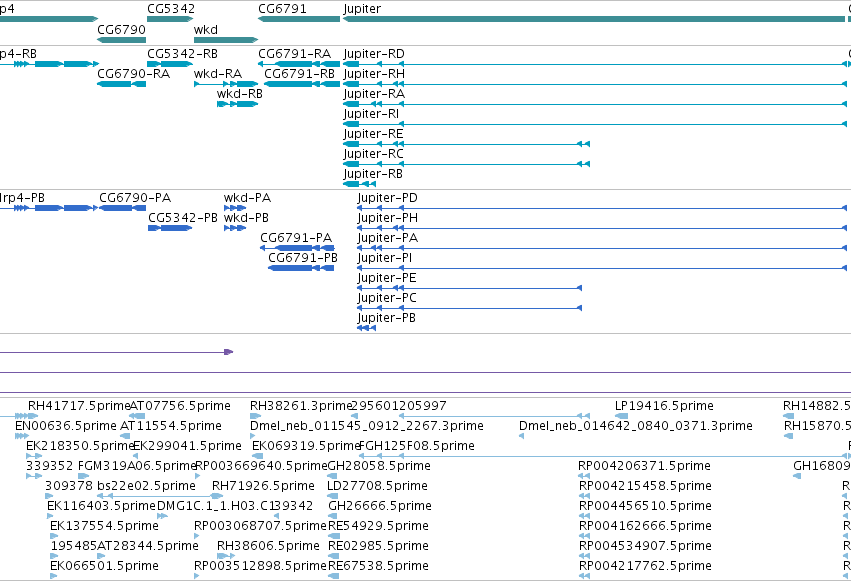The width and height of the screenshot is (851, 581).
Task: Click the Jupiter-RI transcript label
Action: [371, 114]
